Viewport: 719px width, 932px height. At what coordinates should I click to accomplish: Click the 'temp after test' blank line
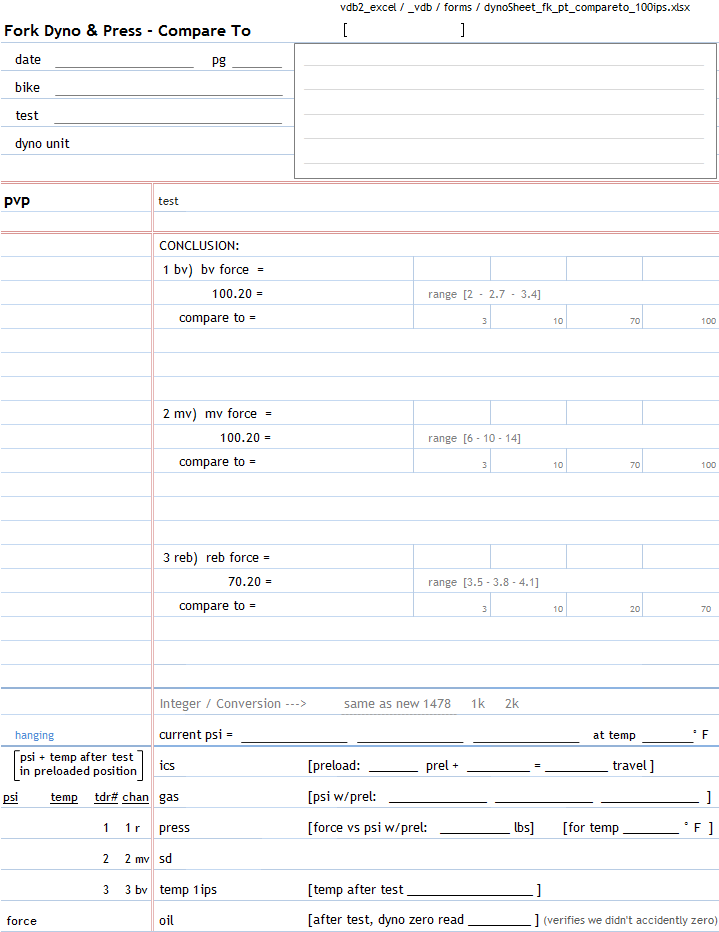pyautogui.click(x=470, y=890)
